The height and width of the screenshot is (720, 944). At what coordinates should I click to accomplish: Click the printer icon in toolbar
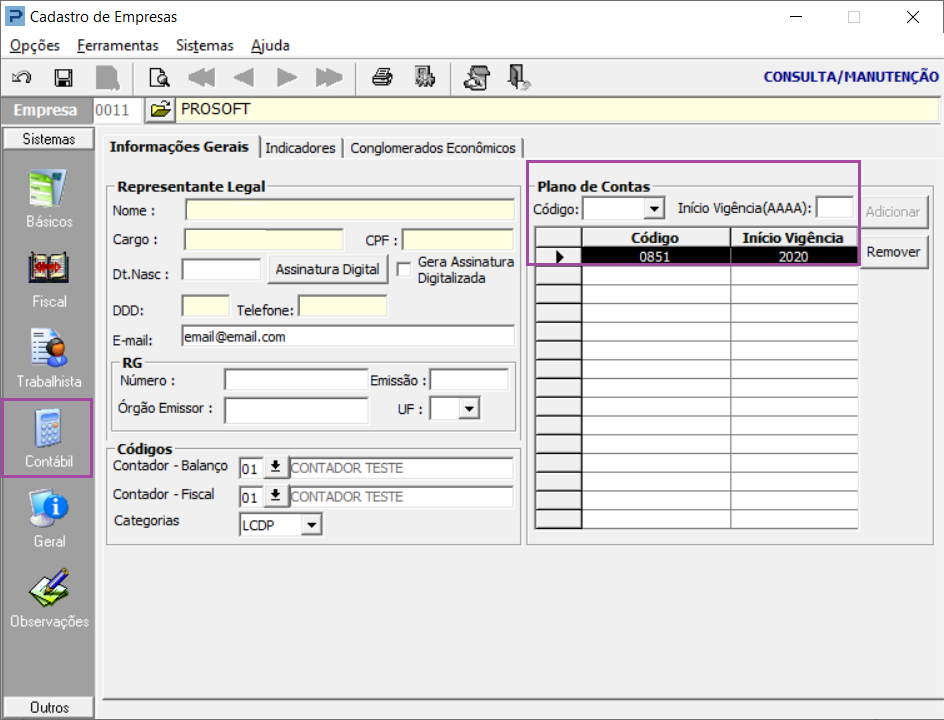(x=382, y=78)
